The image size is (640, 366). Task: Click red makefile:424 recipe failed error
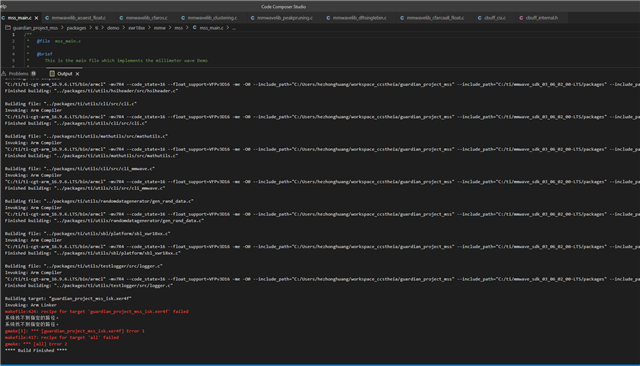(x=97, y=311)
